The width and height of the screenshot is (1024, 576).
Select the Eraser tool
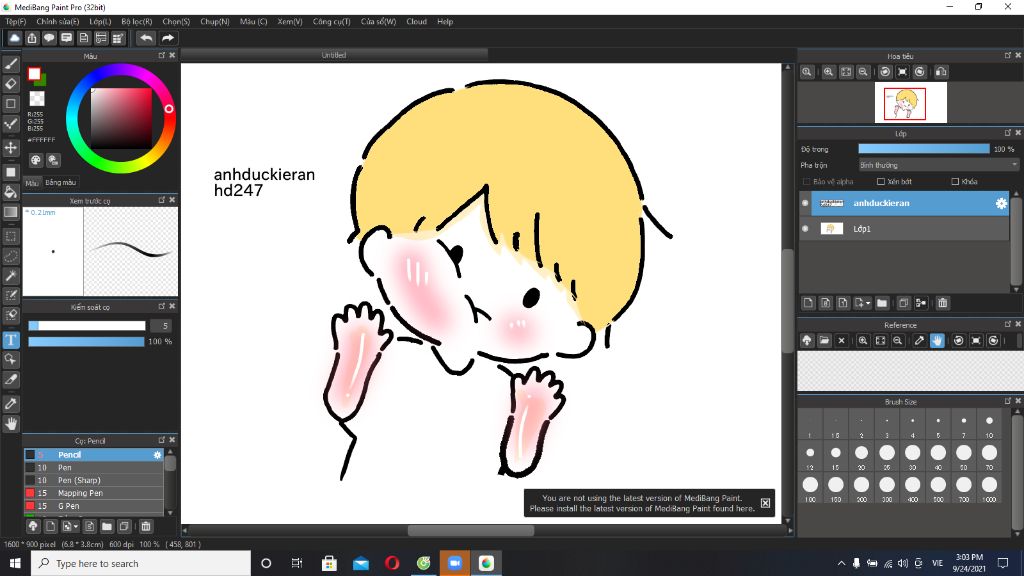(x=11, y=84)
